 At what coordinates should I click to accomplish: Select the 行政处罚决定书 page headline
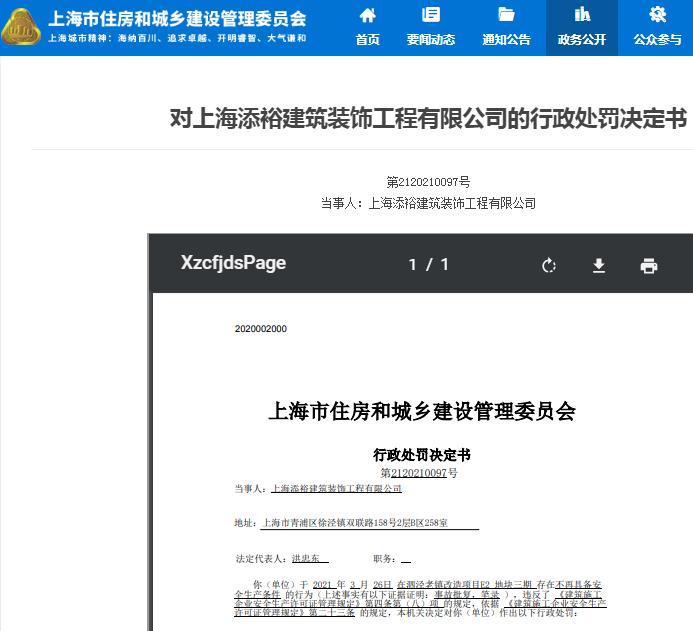(428, 118)
